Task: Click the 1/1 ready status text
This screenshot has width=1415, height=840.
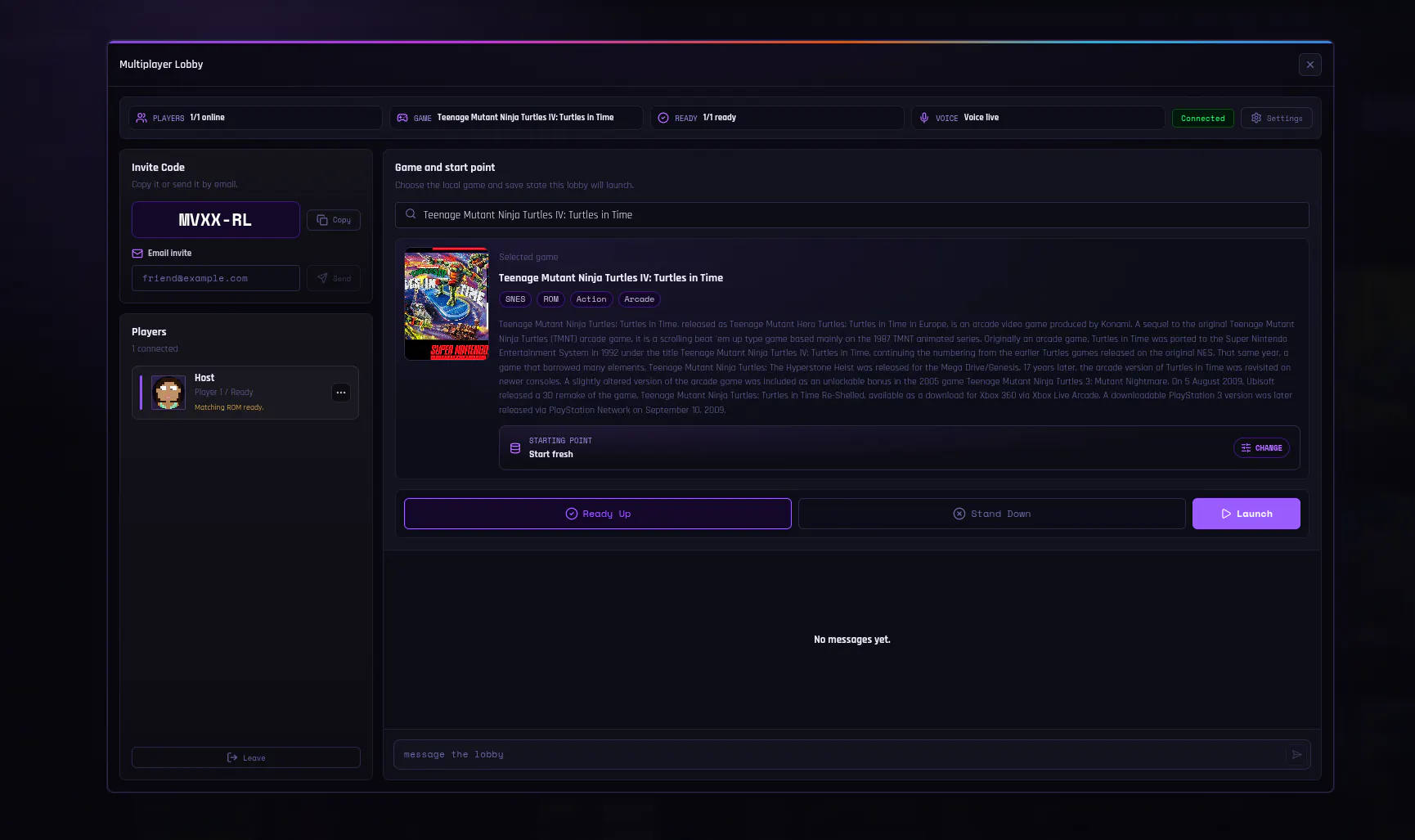Action: tap(720, 118)
